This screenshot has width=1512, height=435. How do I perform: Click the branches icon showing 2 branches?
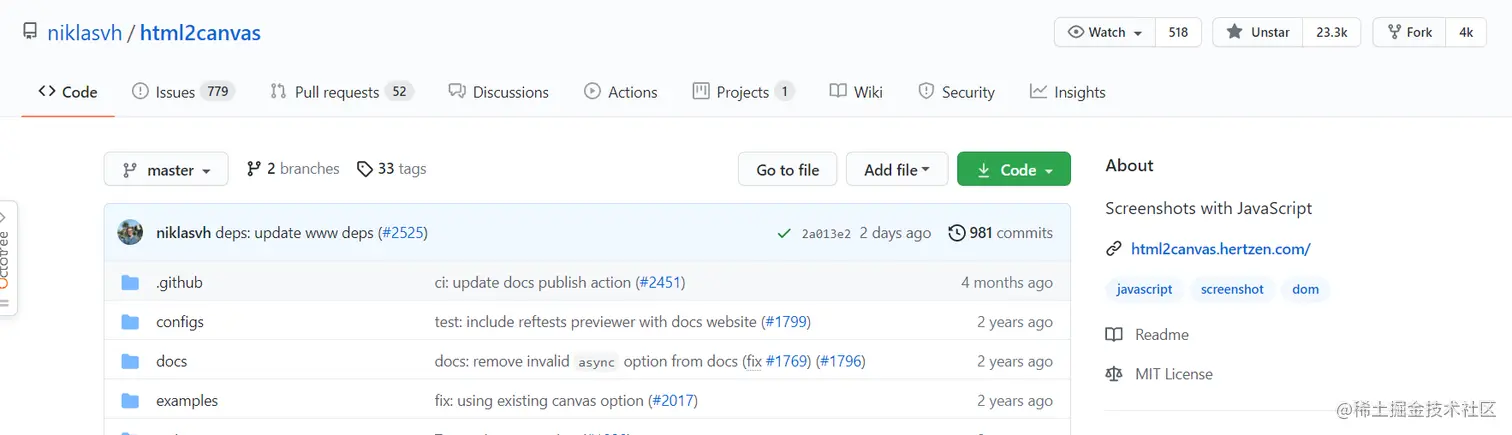point(254,169)
